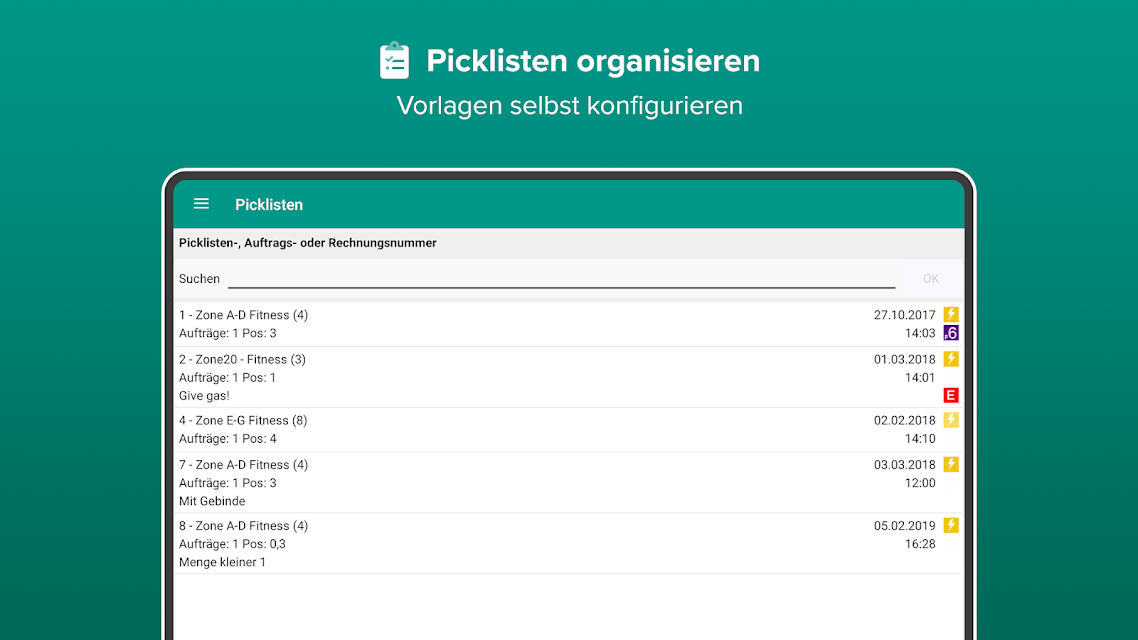The width and height of the screenshot is (1138, 640).
Task: Open picklist 1 - Zone A-D Fitness (4)
Action: (x=569, y=324)
